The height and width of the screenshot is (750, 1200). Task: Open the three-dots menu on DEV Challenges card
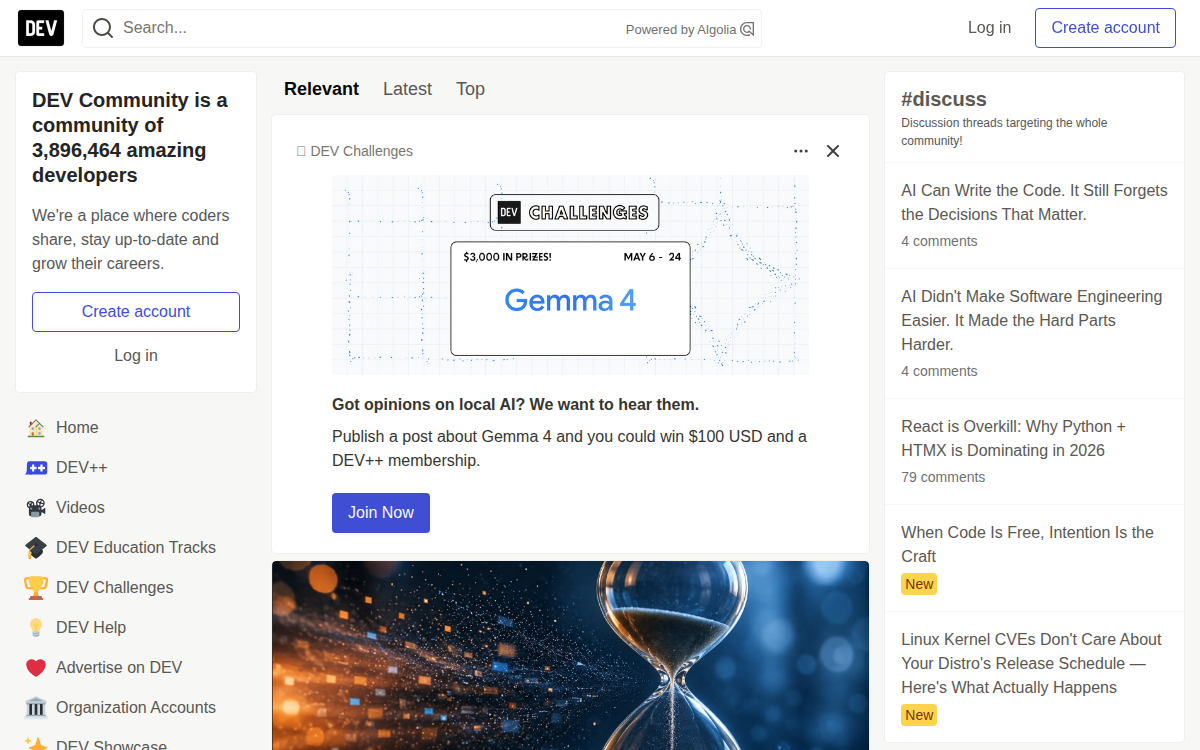(801, 151)
